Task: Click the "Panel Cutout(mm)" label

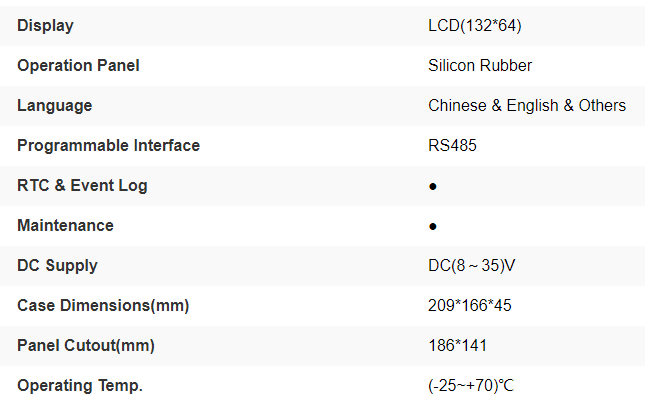Action: click(x=88, y=345)
